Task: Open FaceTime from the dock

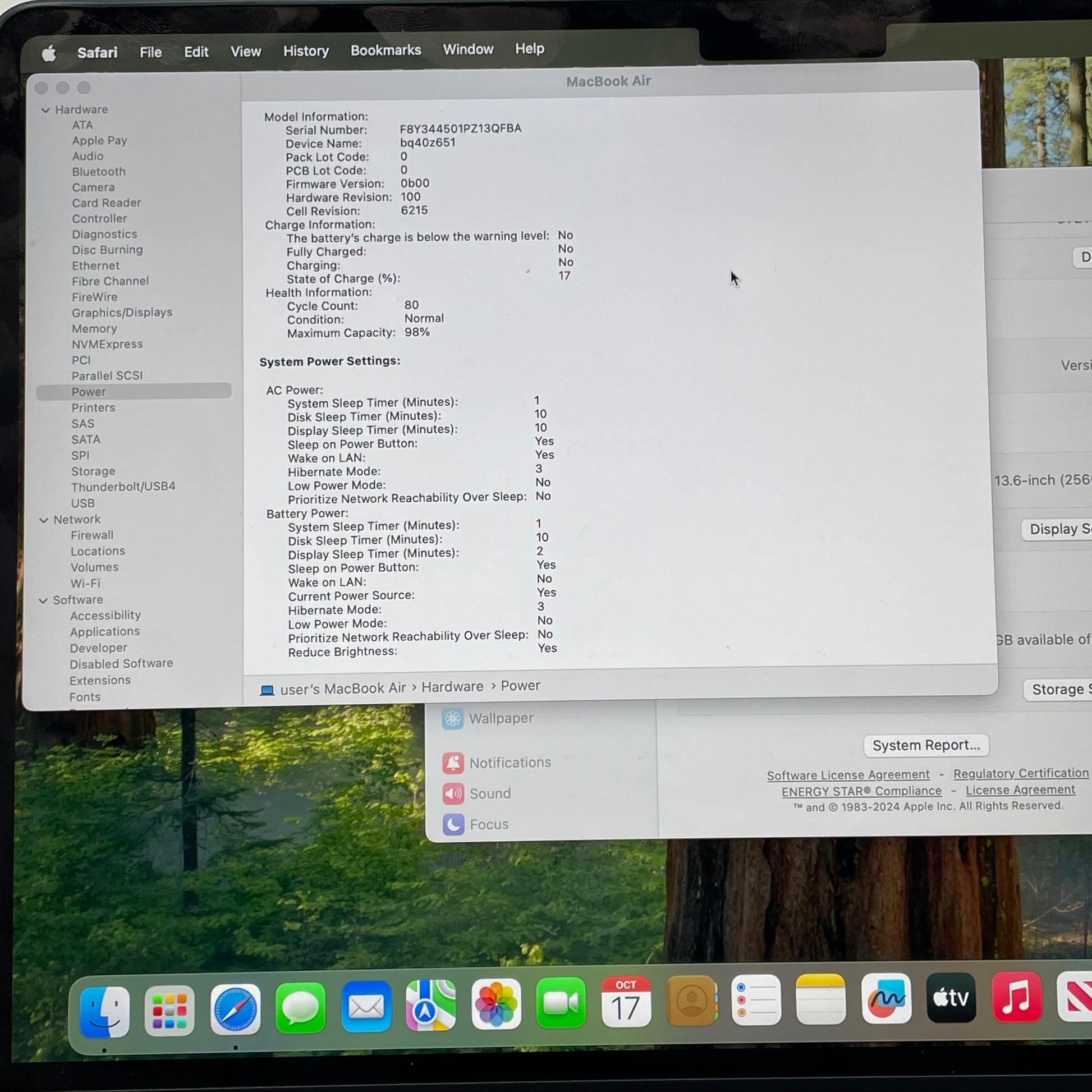Action: click(561, 1003)
